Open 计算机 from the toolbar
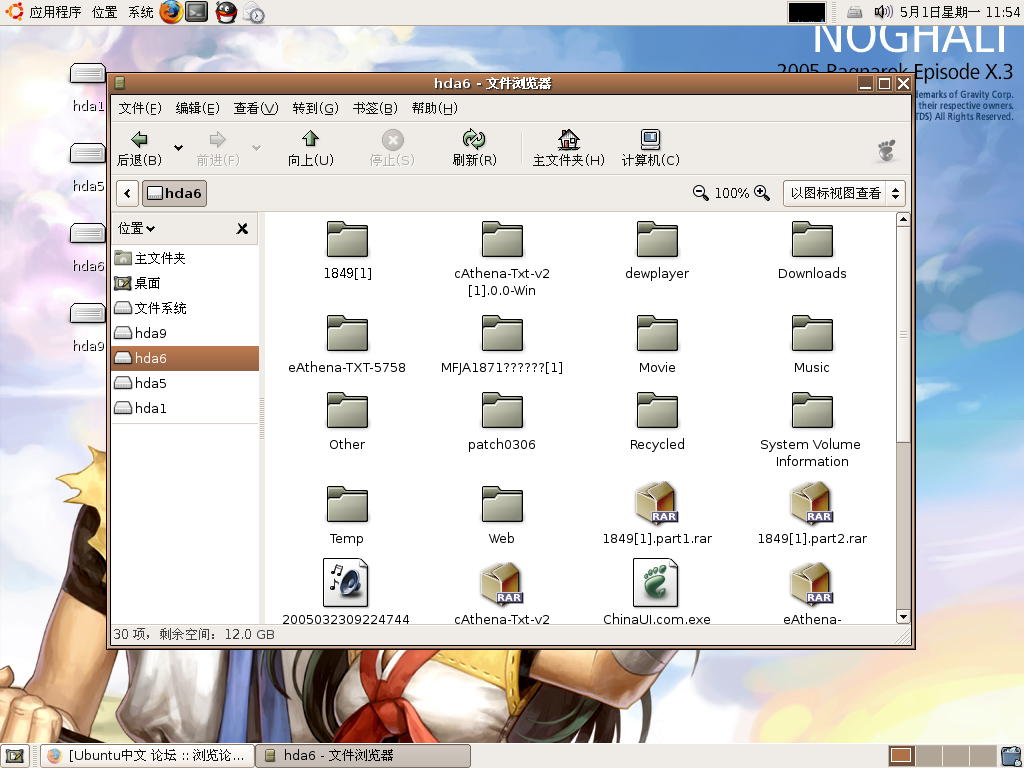Viewport: 1024px width, 768px height. (650, 148)
